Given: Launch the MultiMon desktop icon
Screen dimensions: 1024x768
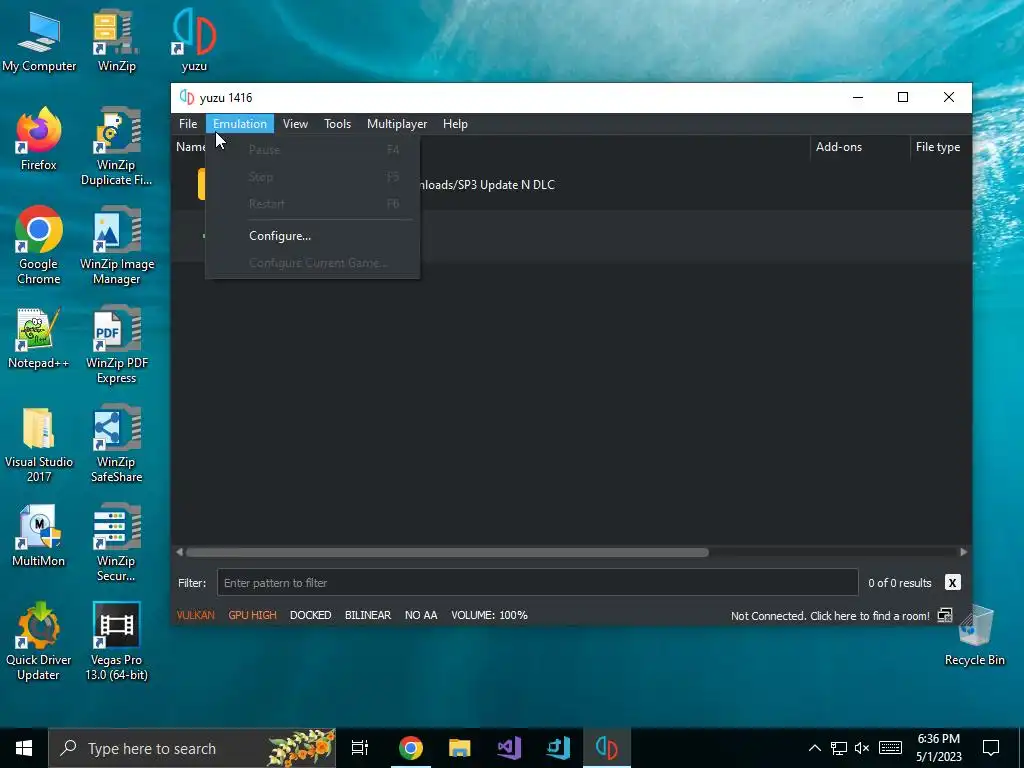Looking at the screenshot, I should (39, 536).
